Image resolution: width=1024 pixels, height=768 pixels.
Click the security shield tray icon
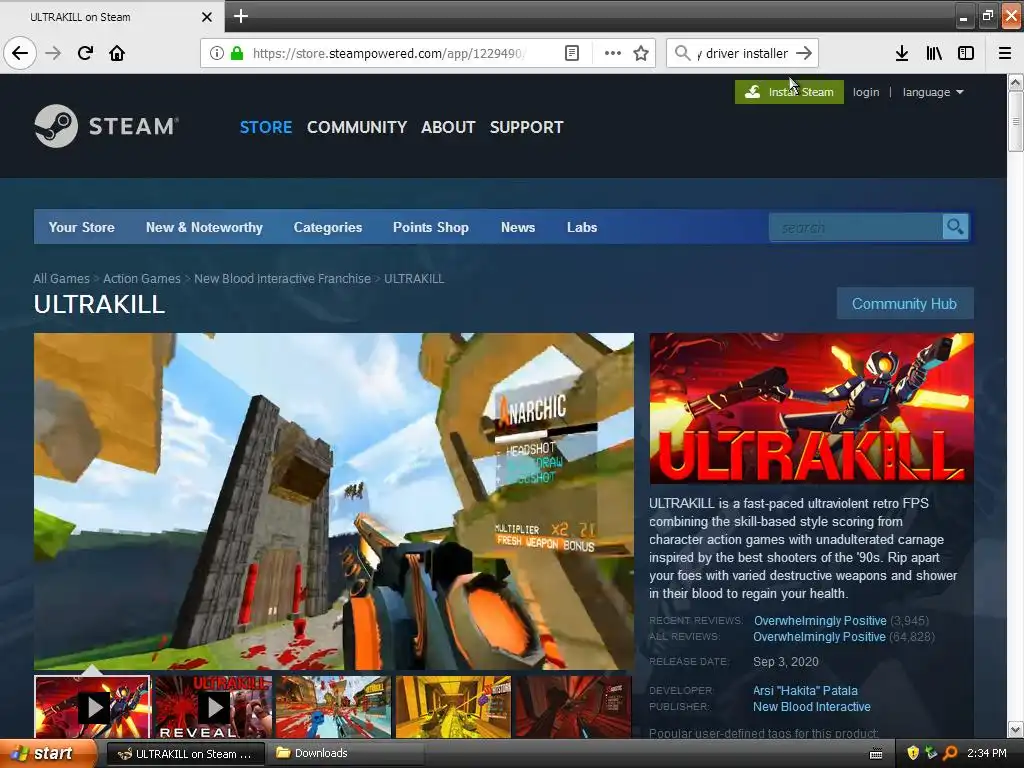pos(913,753)
